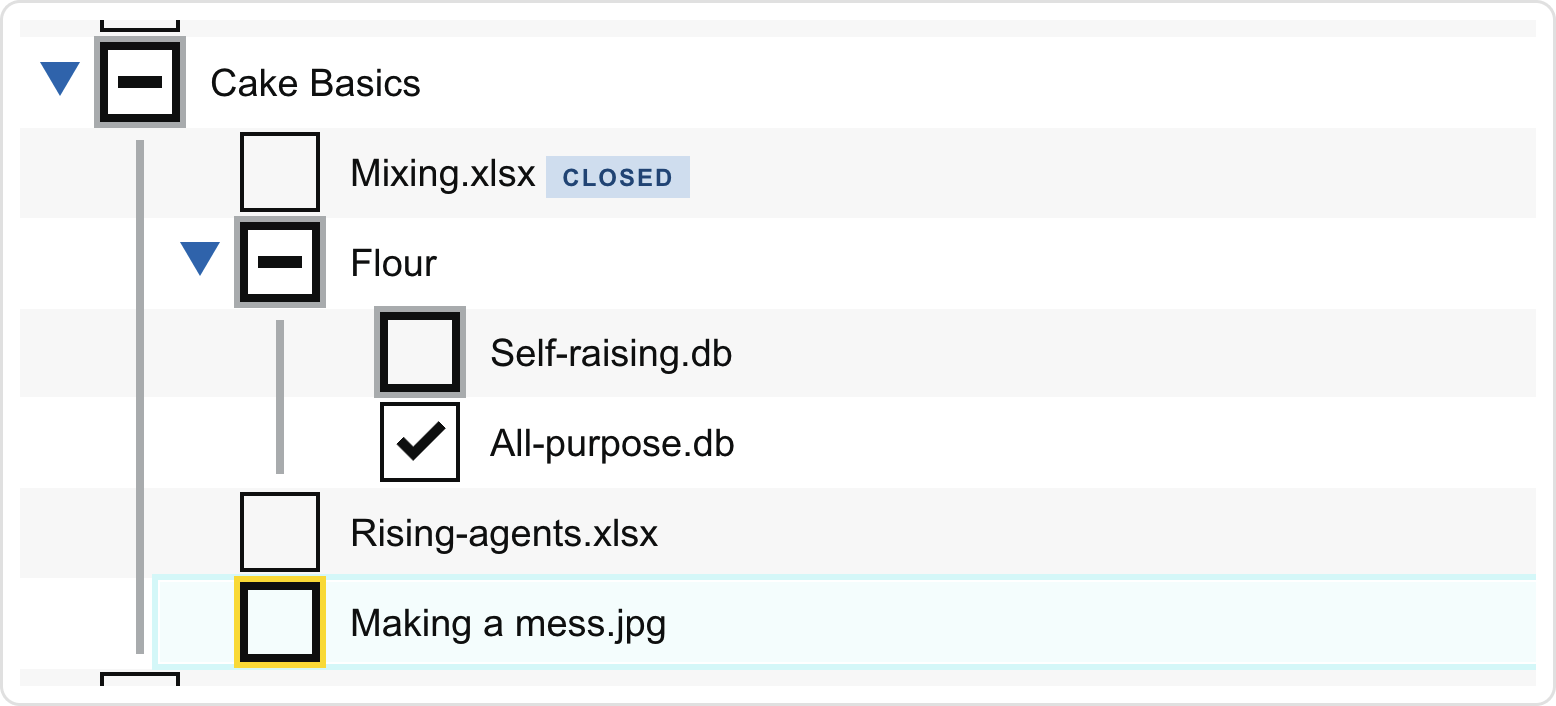Click the partially visible checkbox above Cake Basics
The image size is (1556, 706).
point(140,24)
